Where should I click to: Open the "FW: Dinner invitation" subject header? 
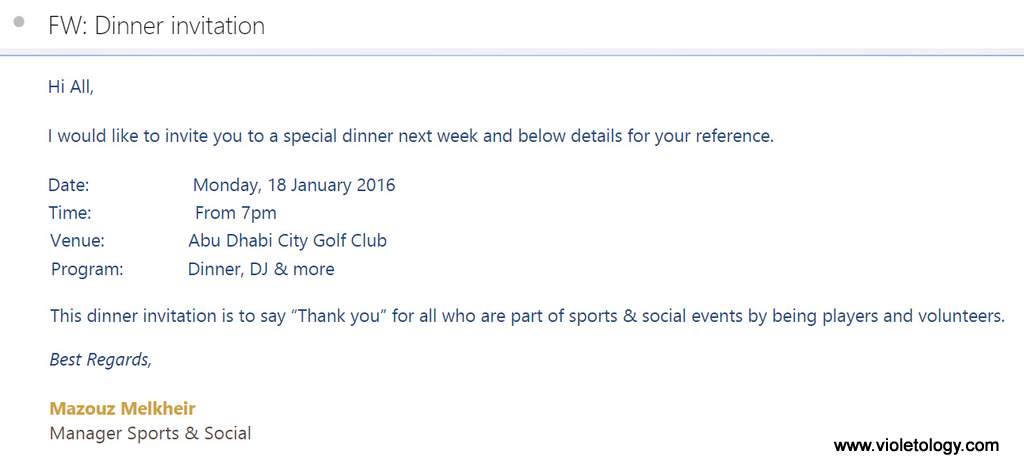click(156, 26)
